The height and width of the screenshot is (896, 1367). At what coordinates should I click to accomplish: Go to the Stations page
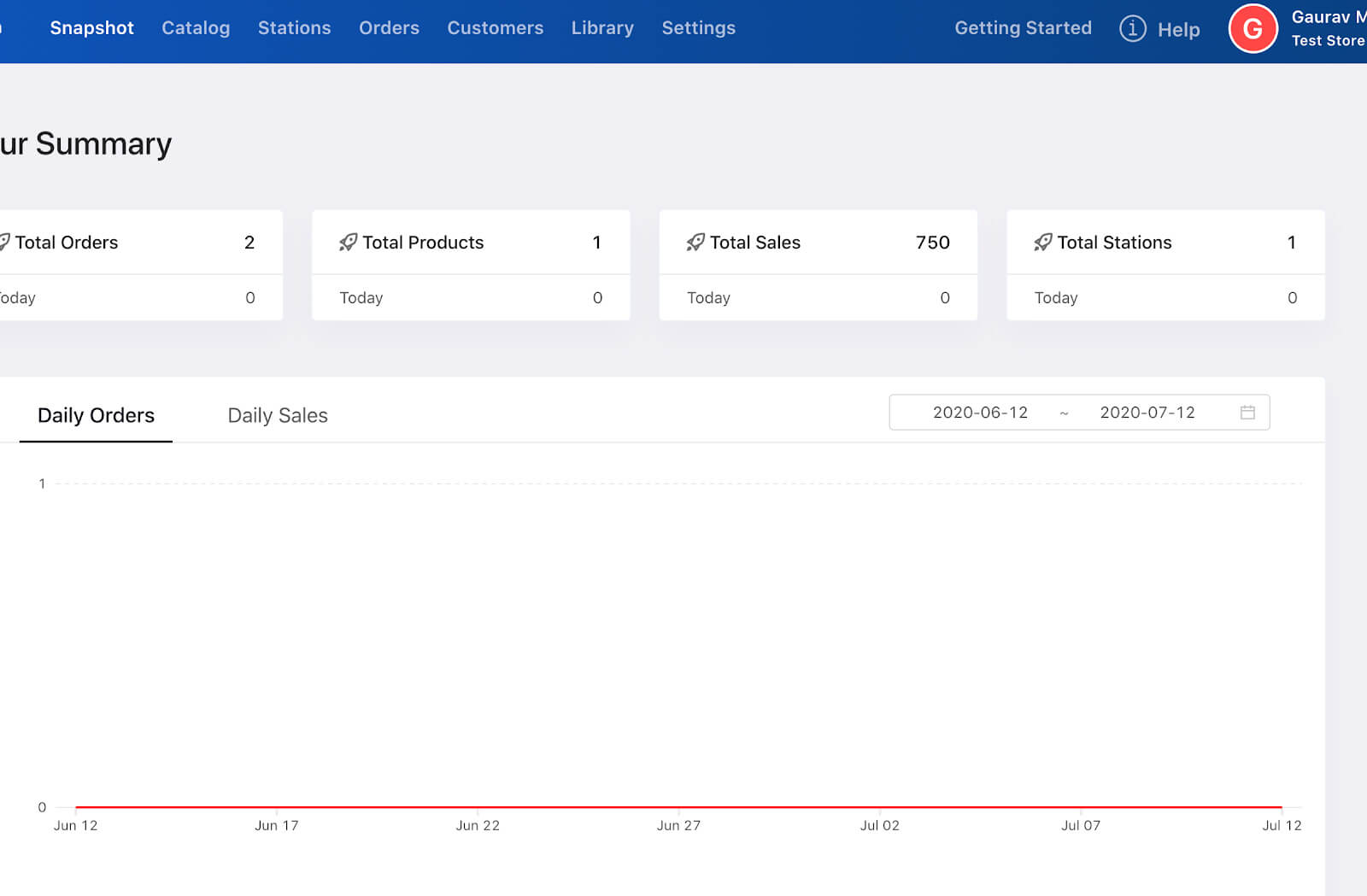click(294, 28)
